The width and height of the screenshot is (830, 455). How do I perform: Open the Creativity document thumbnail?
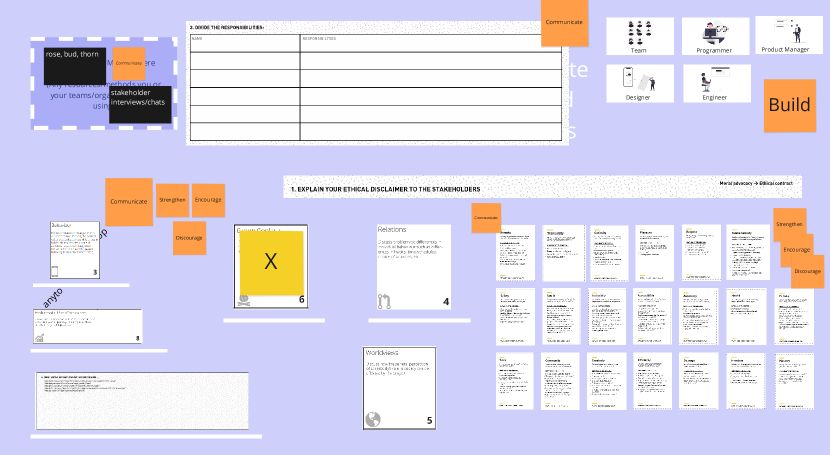click(607, 381)
